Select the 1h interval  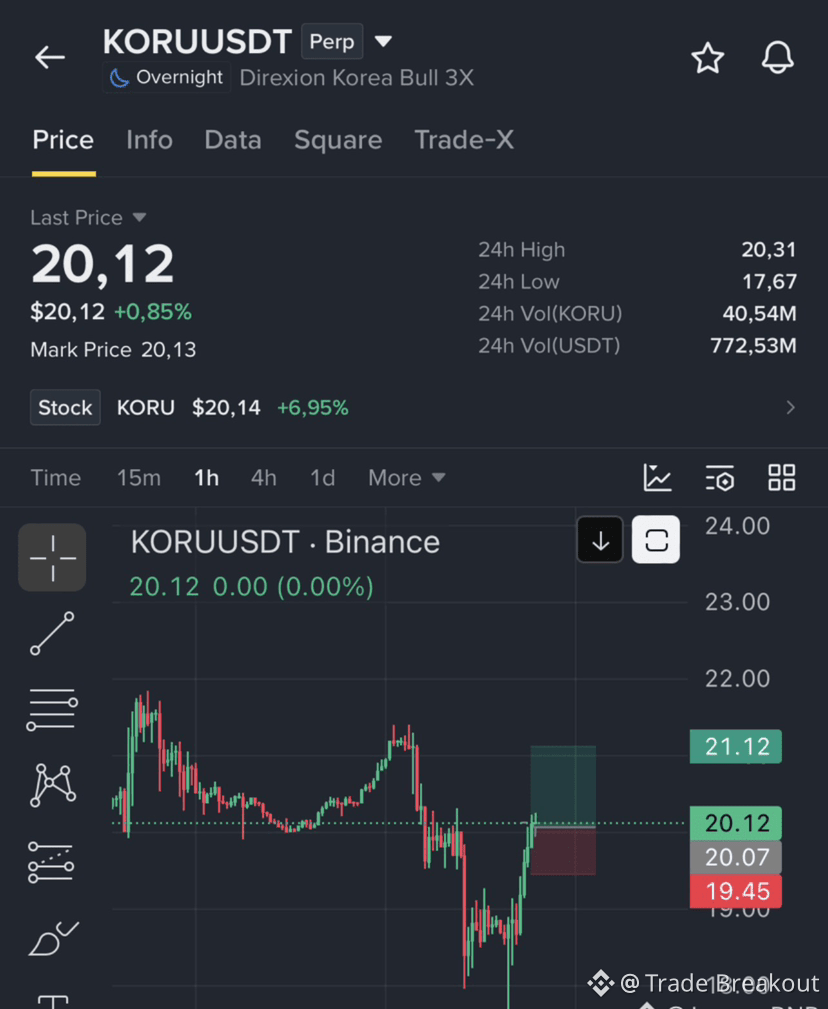[x=207, y=478]
